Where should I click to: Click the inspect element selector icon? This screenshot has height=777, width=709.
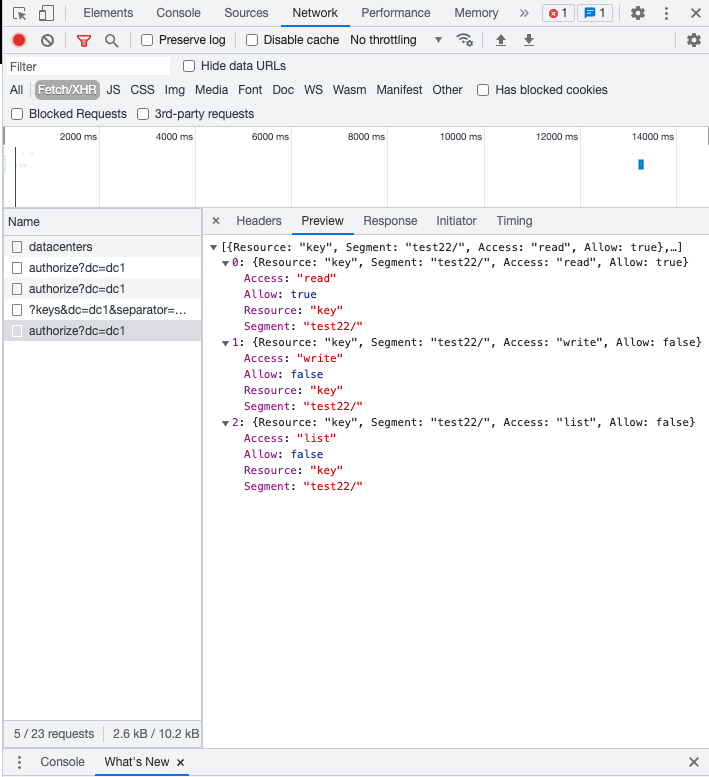[x=19, y=13]
